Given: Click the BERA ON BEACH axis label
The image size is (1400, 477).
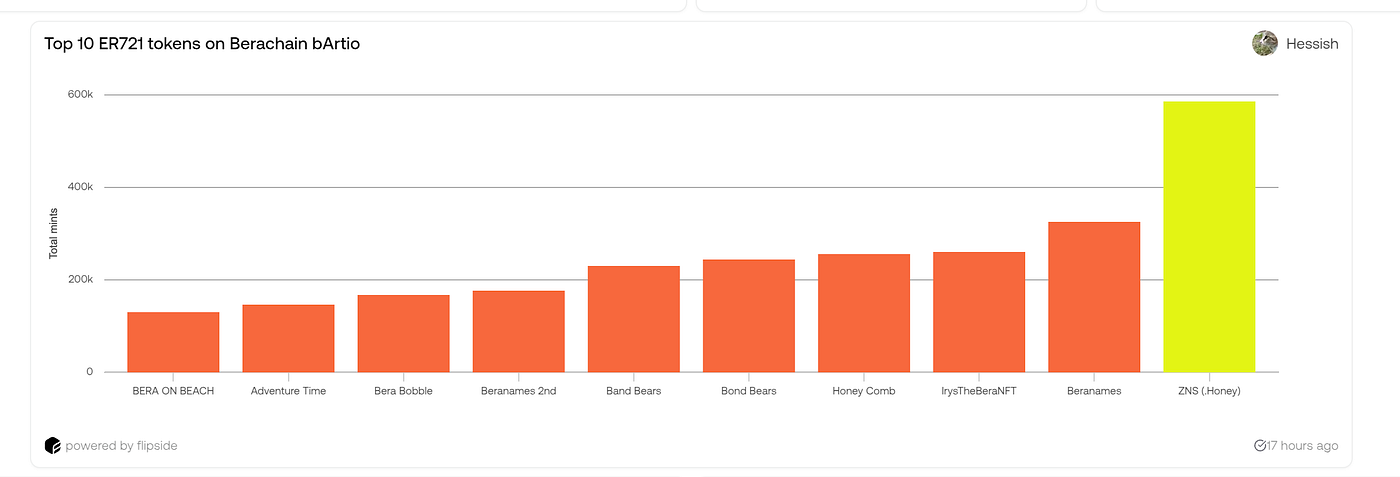Looking at the screenshot, I should point(173,391).
